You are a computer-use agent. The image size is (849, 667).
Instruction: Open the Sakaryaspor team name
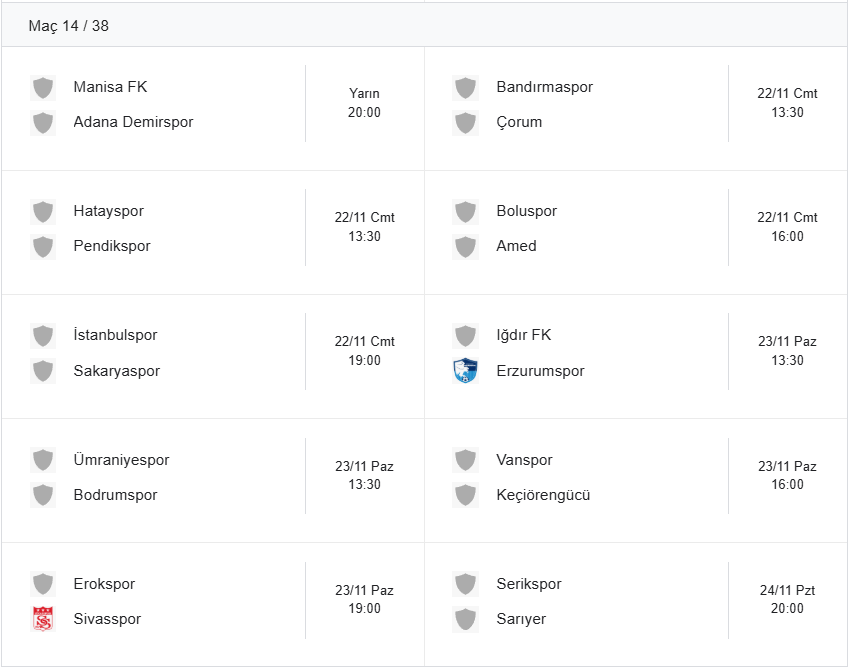pyautogui.click(x=116, y=371)
